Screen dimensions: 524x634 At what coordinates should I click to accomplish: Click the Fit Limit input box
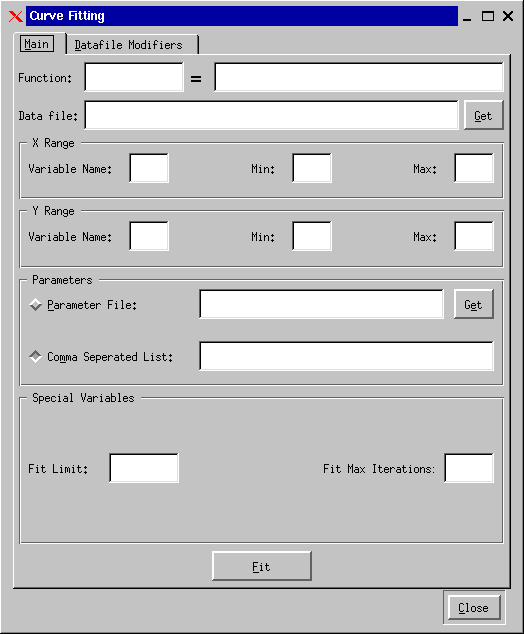[x=144, y=468]
